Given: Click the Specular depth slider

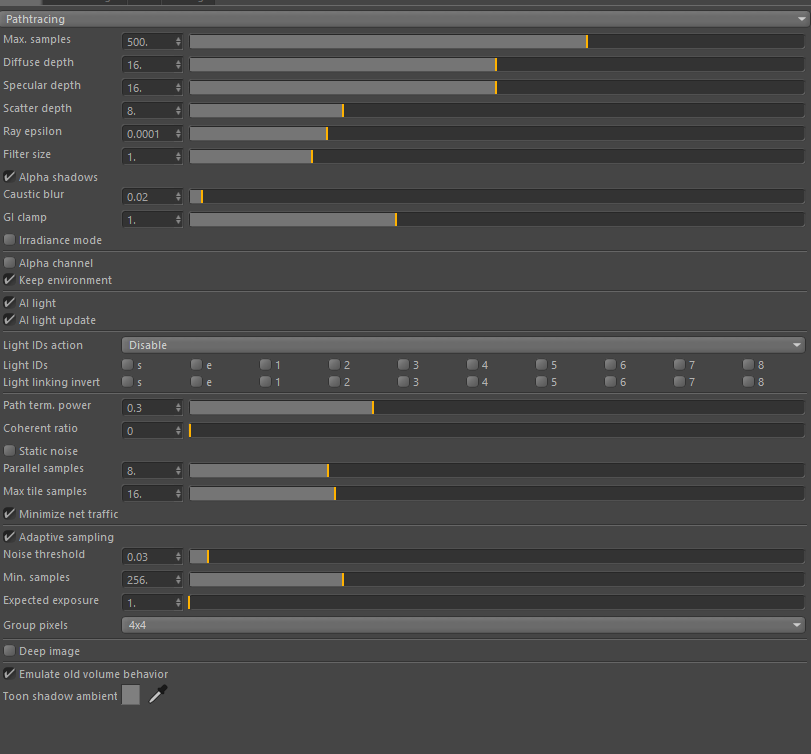Looking at the screenshot, I should coord(497,87).
